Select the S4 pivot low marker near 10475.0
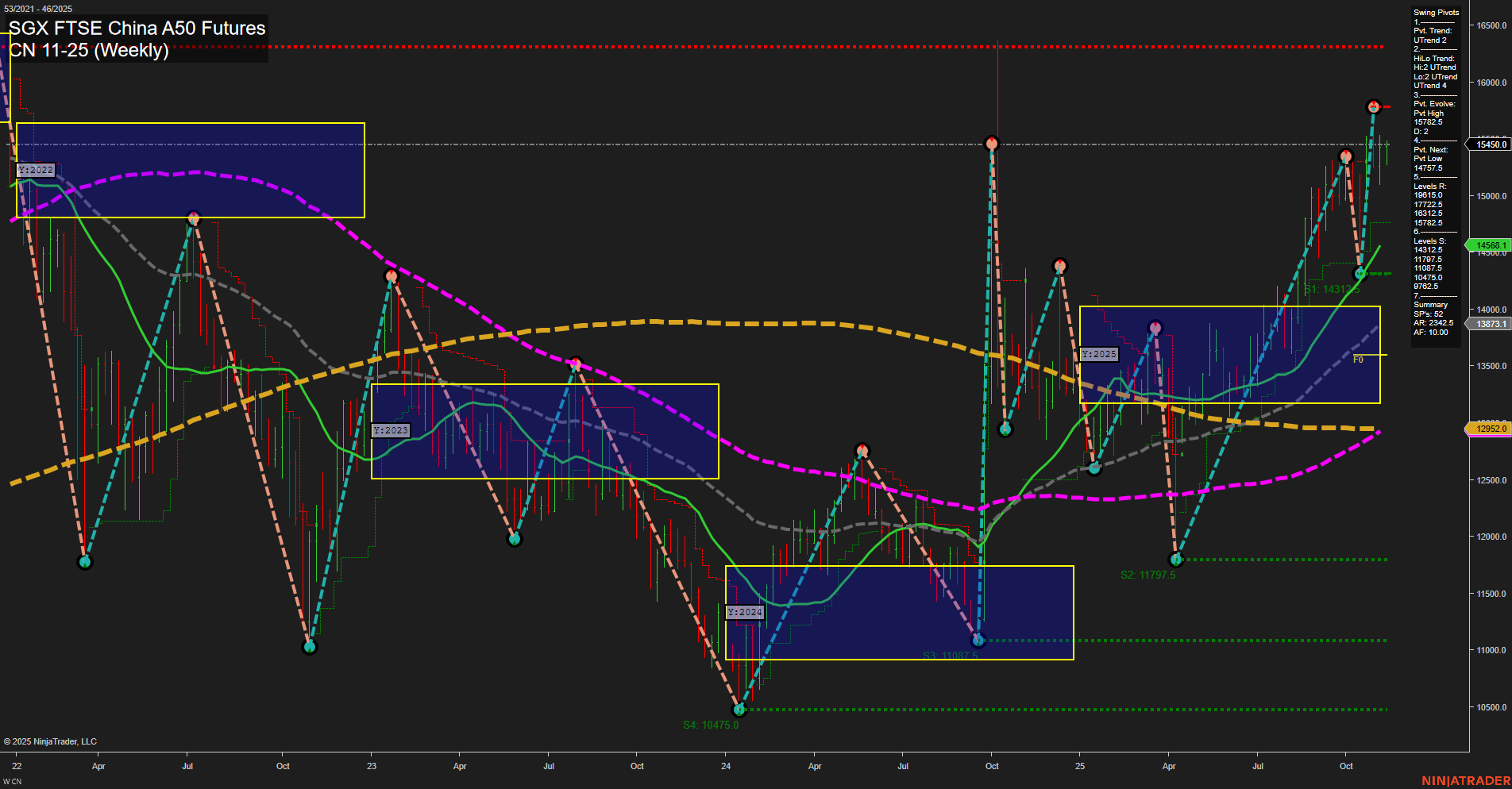 tap(739, 710)
